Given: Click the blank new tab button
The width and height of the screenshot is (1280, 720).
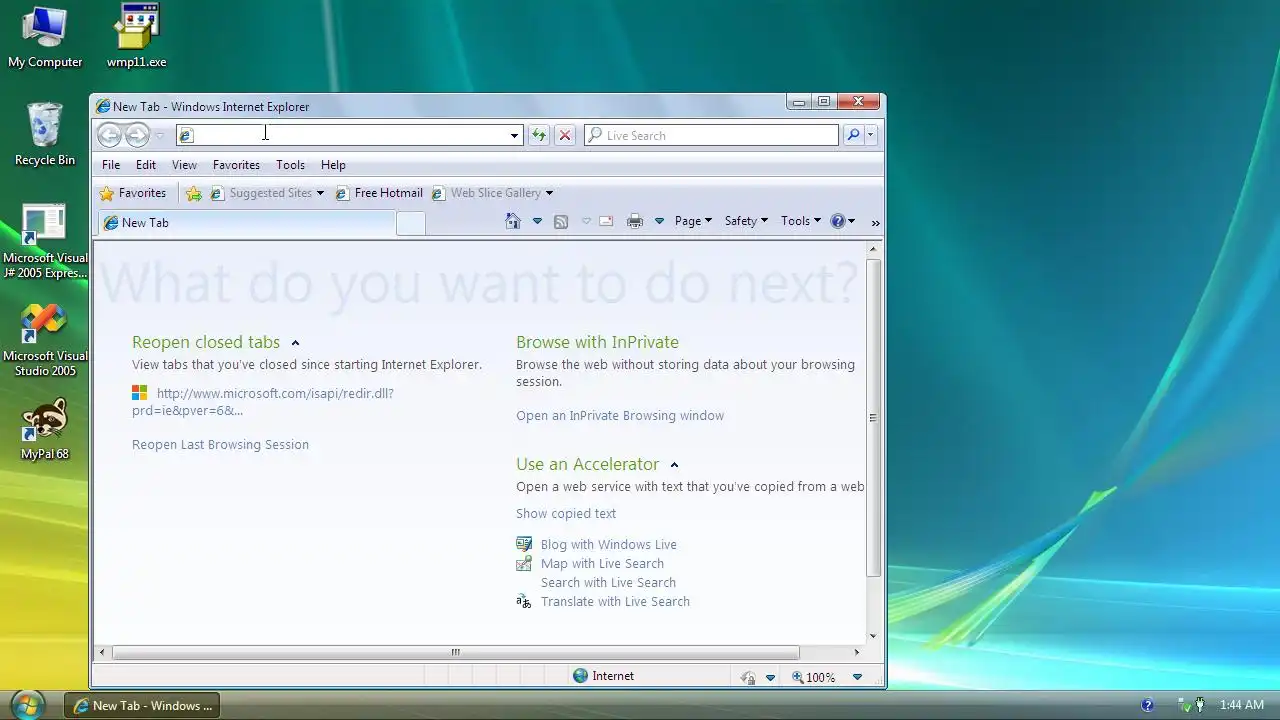Looking at the screenshot, I should coord(411,224).
